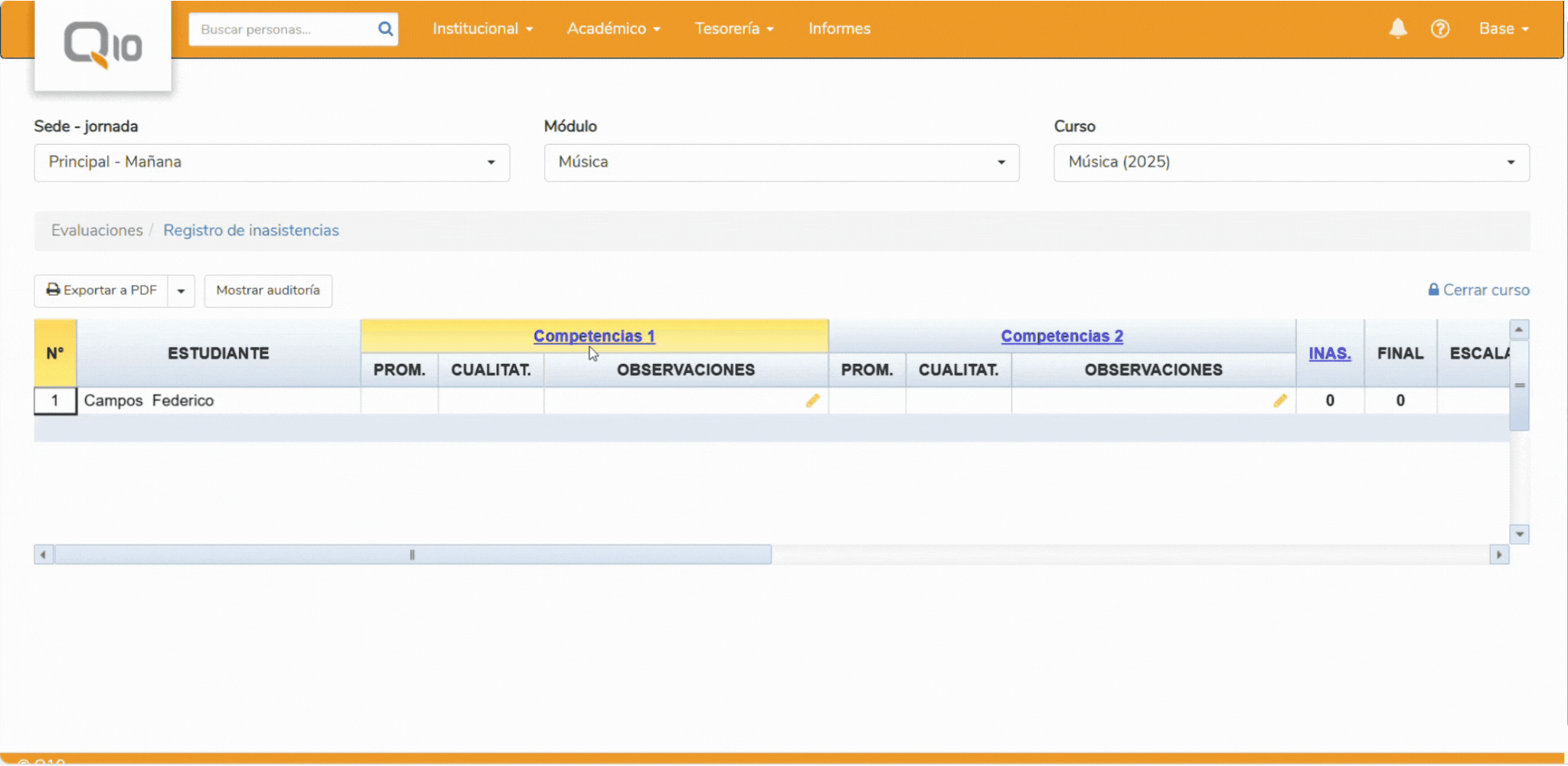Click the lock icon beside Cerrar curso
This screenshot has height=766, width=1568.
coord(1433,290)
